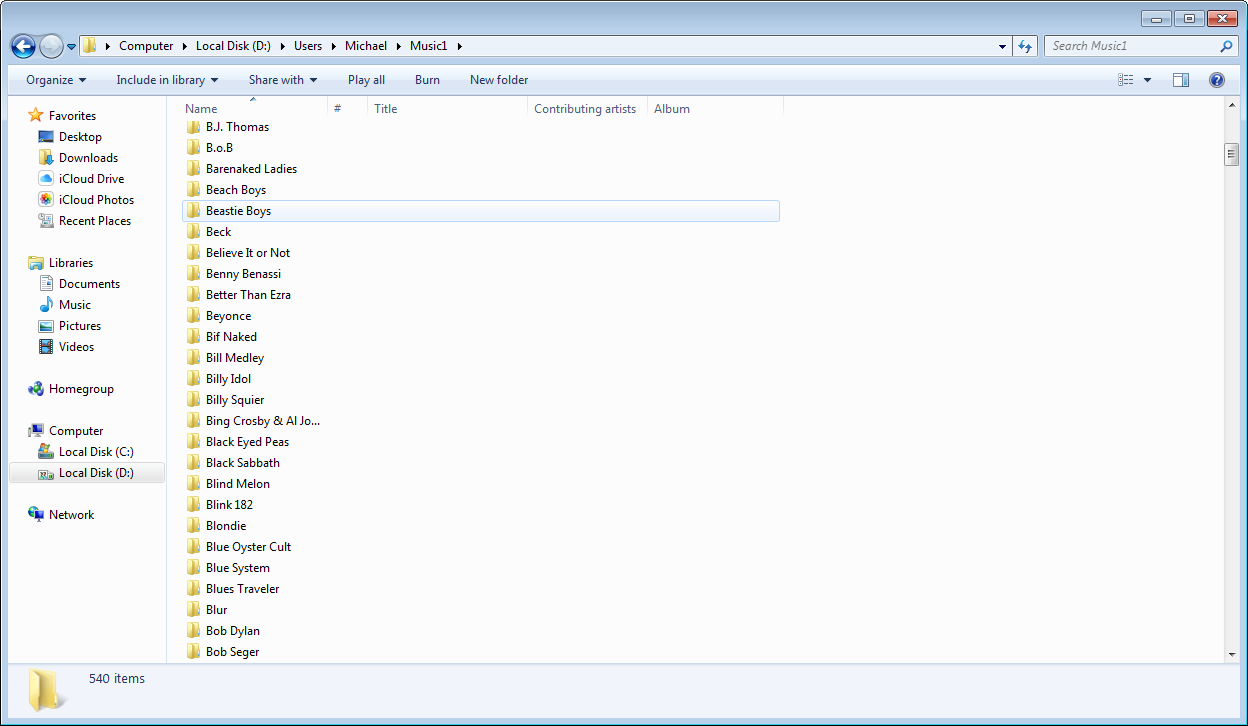Open the Organize menu
1248x726 pixels.
[56, 80]
